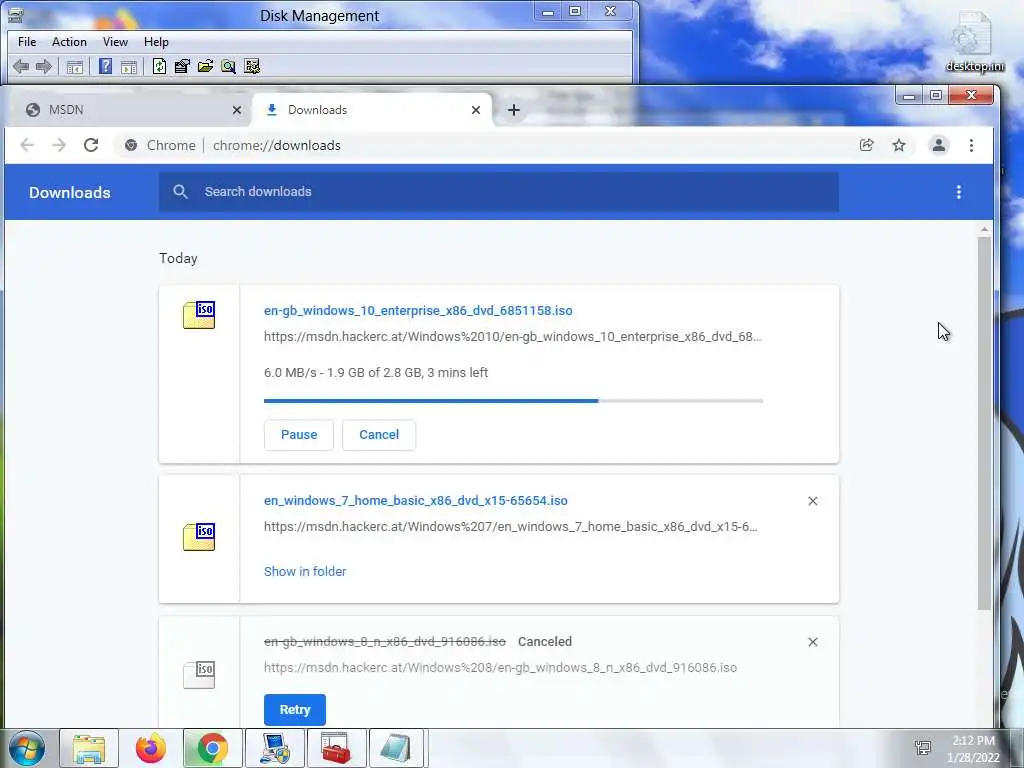Click Help icon in Disk Management toolbar
Image resolution: width=1024 pixels, height=768 pixels.
coord(105,66)
